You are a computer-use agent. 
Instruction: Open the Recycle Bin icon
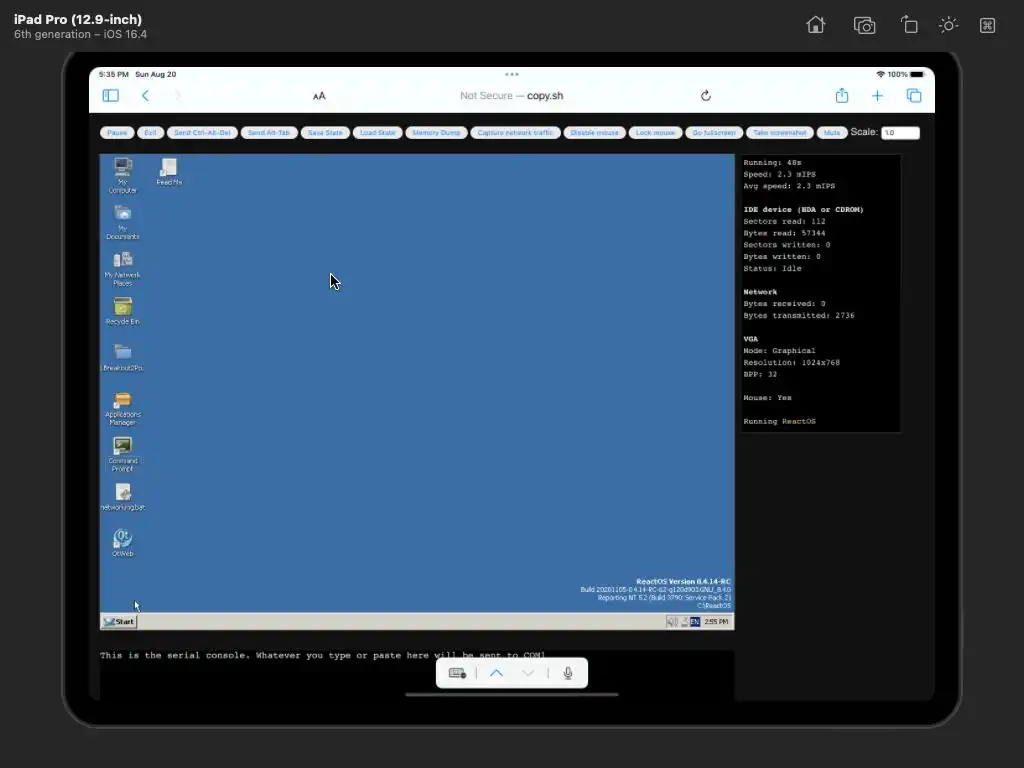point(123,311)
